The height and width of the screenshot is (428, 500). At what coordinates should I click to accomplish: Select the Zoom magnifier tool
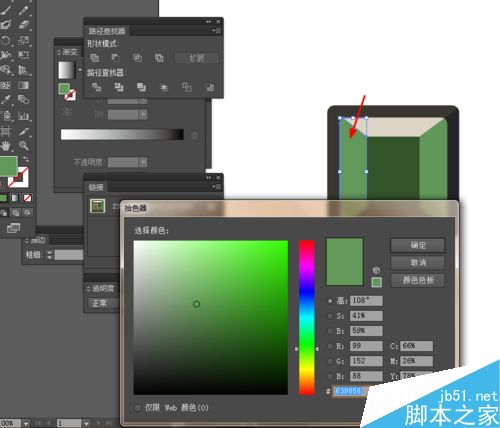pos(23,146)
